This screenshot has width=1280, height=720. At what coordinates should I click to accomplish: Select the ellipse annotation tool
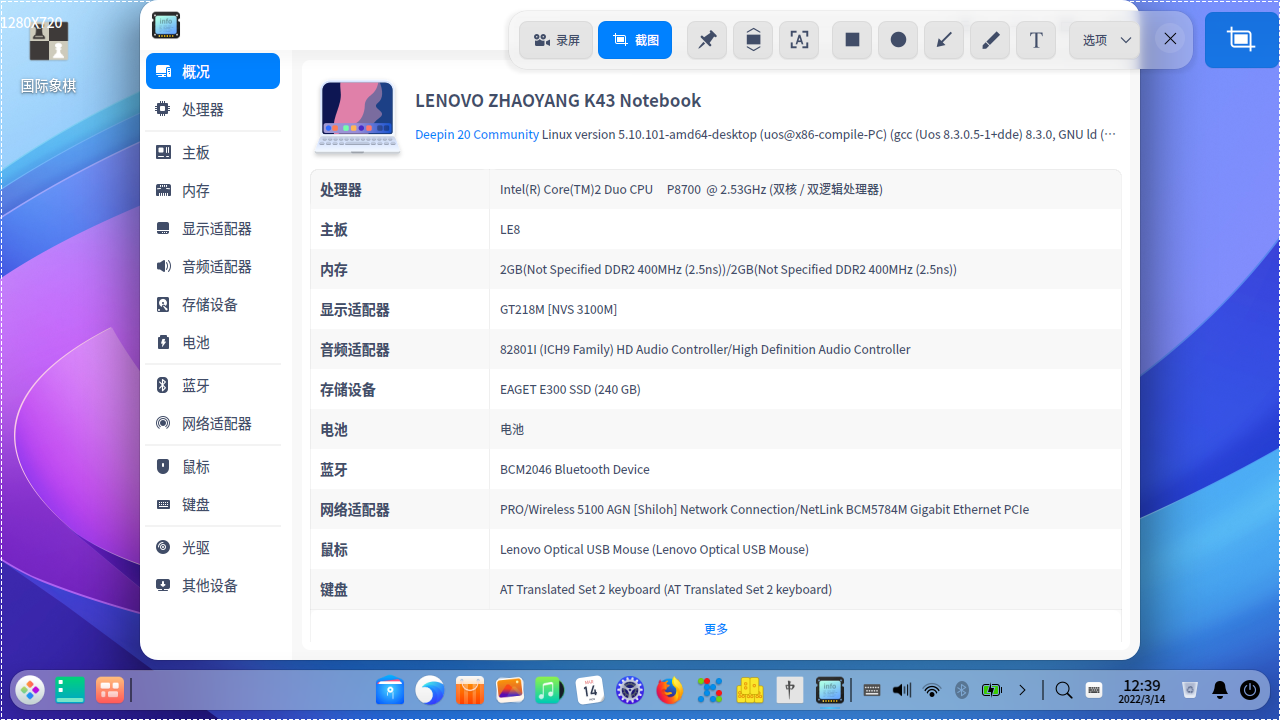pos(897,39)
